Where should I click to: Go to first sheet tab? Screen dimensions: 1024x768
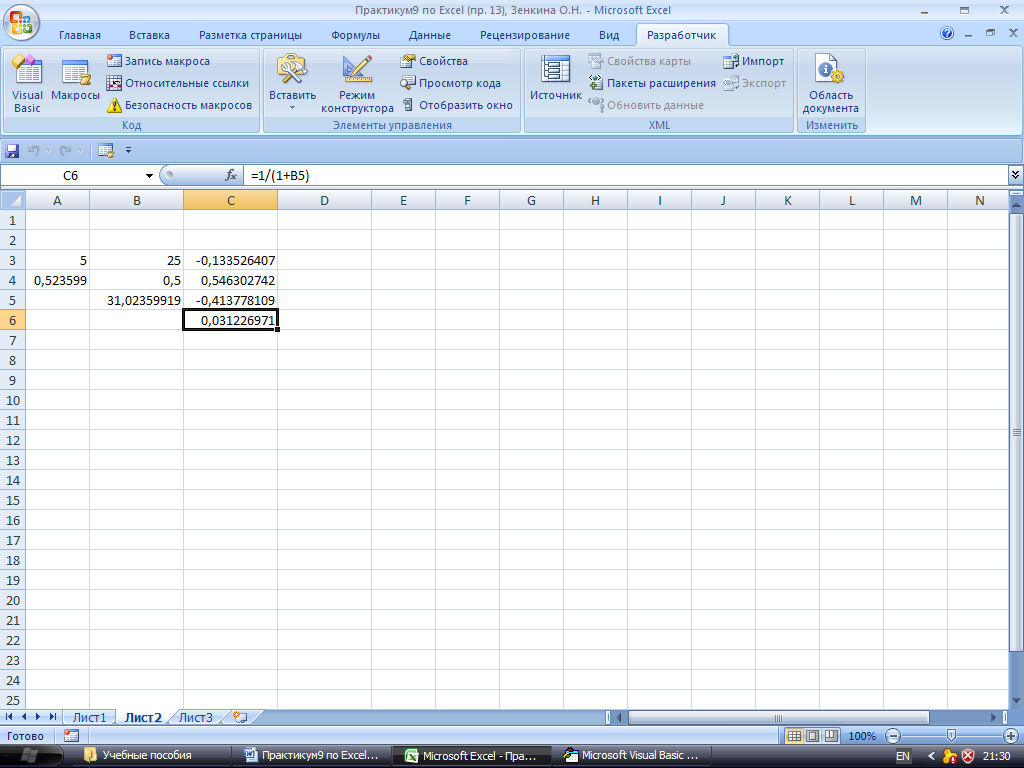[x=9, y=717]
